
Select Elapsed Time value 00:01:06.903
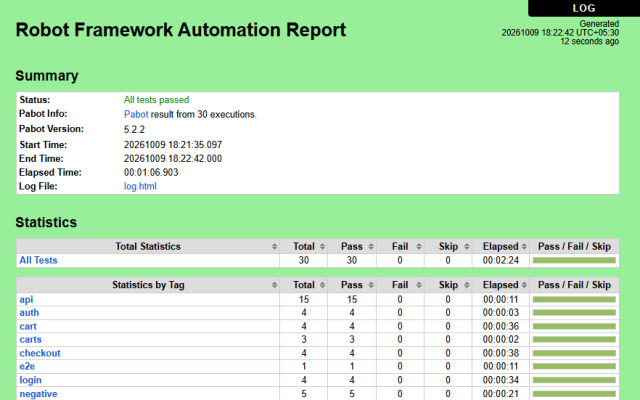(x=151, y=173)
